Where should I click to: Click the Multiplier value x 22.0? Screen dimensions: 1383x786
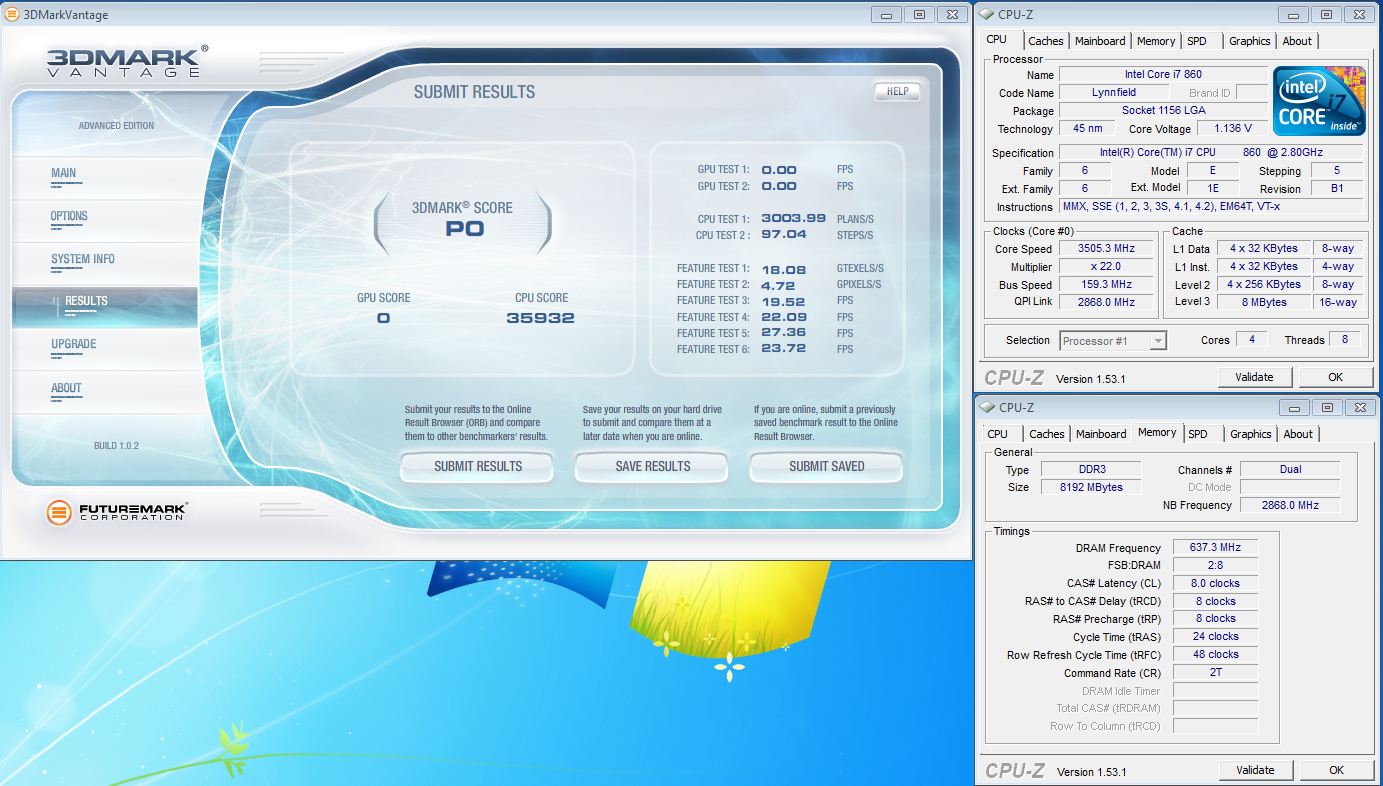click(x=1107, y=267)
